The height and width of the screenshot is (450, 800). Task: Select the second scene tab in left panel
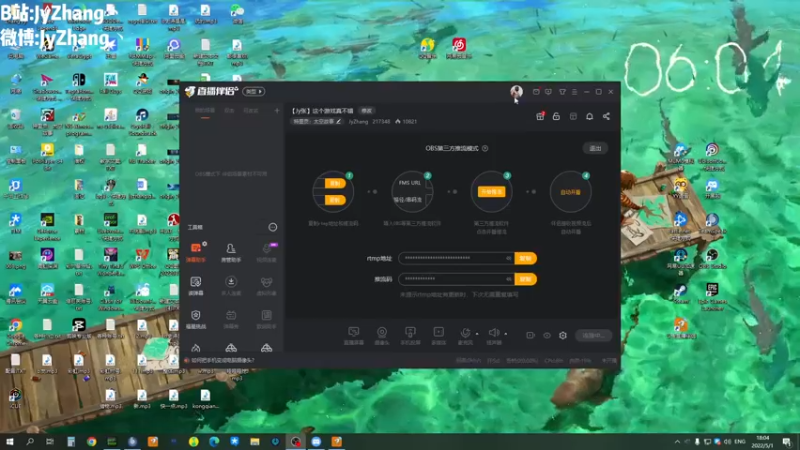coord(229,111)
